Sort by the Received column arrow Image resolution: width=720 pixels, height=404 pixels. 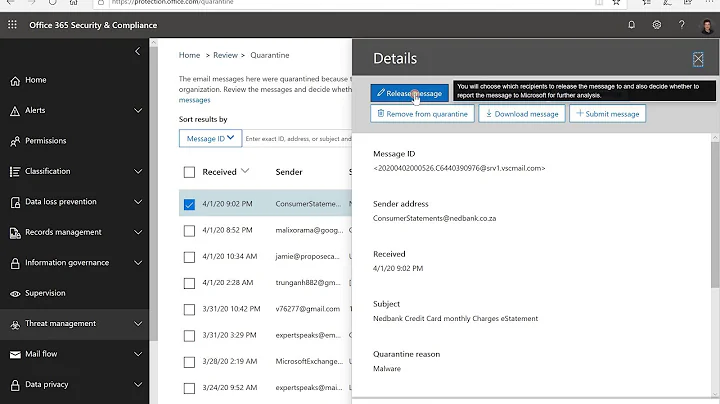(245, 171)
